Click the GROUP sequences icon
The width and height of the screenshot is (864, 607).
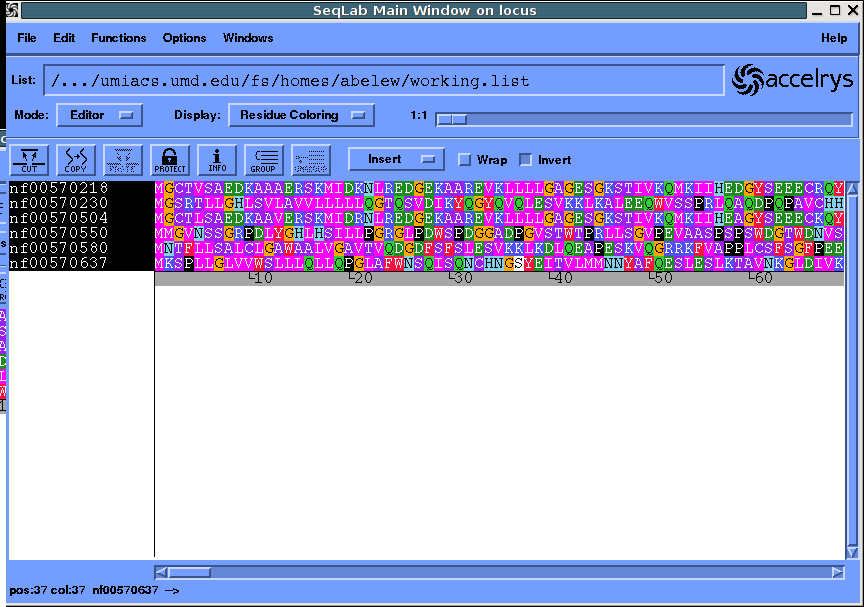pyautogui.click(x=264, y=160)
